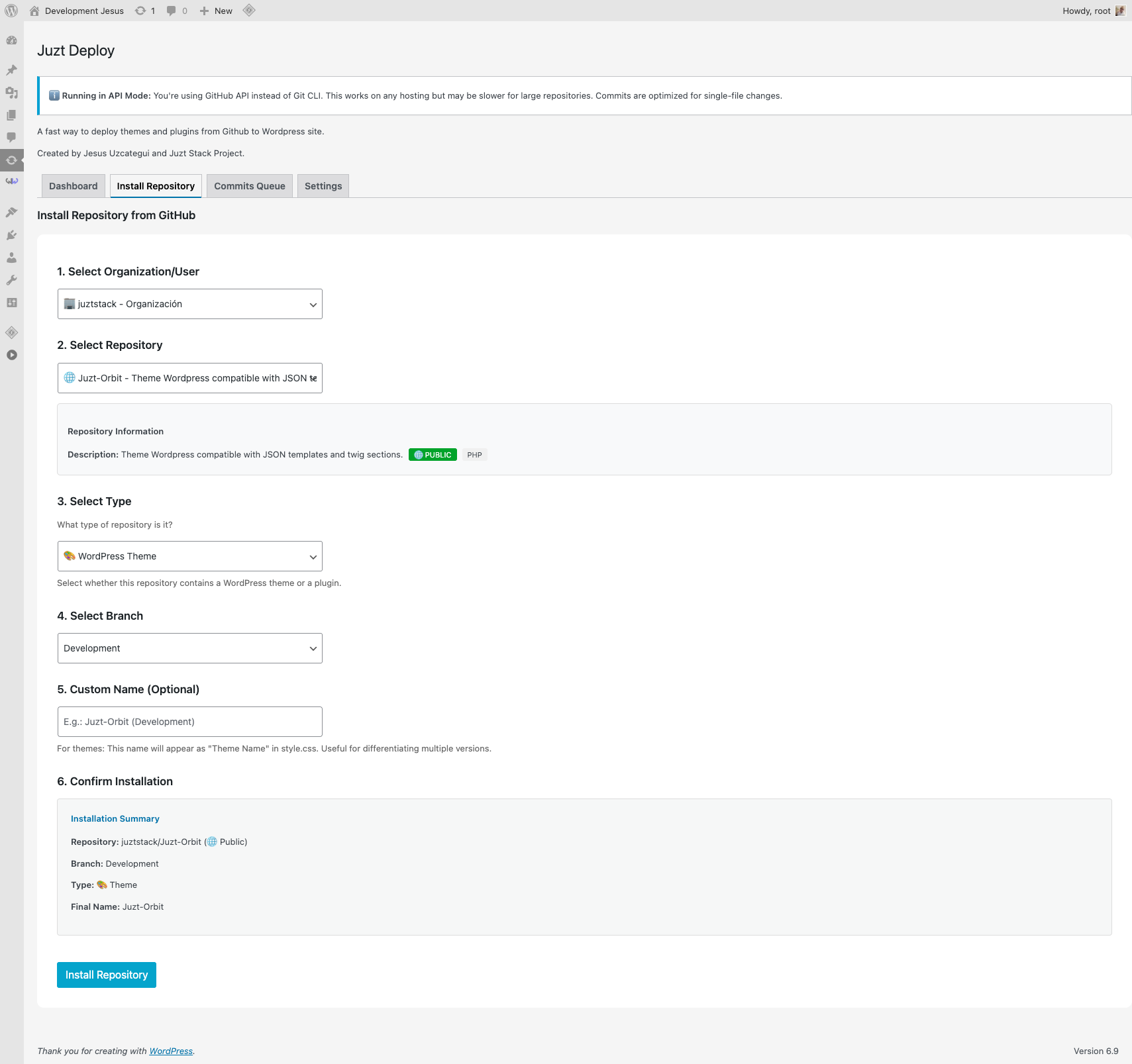The height and width of the screenshot is (1064, 1132).
Task: Open Appearance paintbrush sidebar icon
Action: tap(11, 213)
